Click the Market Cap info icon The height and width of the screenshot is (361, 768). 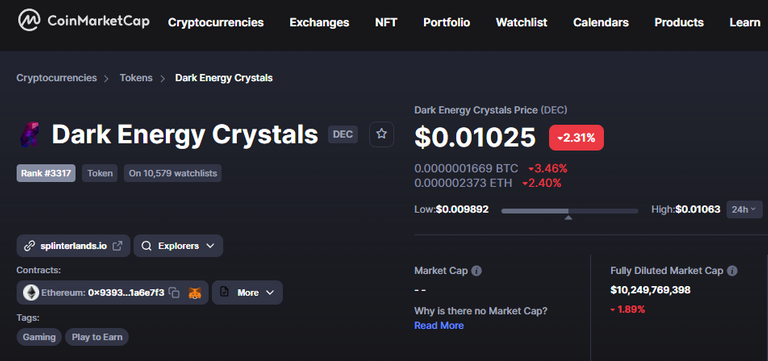(477, 270)
